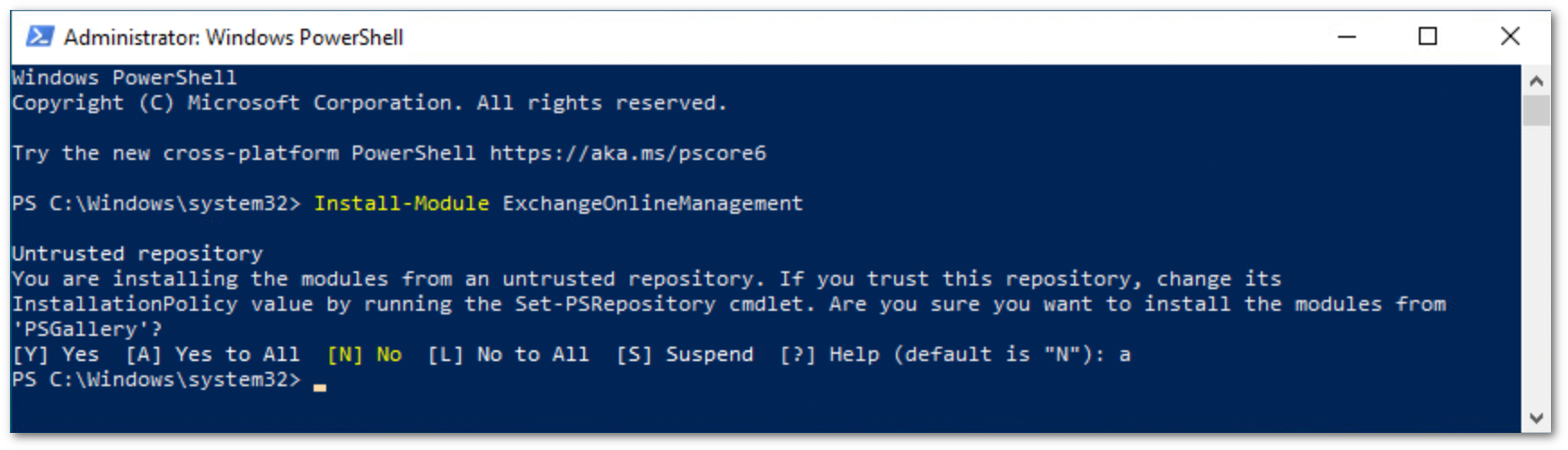Image resolution: width=1568 pixels, height=450 pixels.
Task: Click the Administrator: Windows PowerShell title text
Action: (x=234, y=38)
